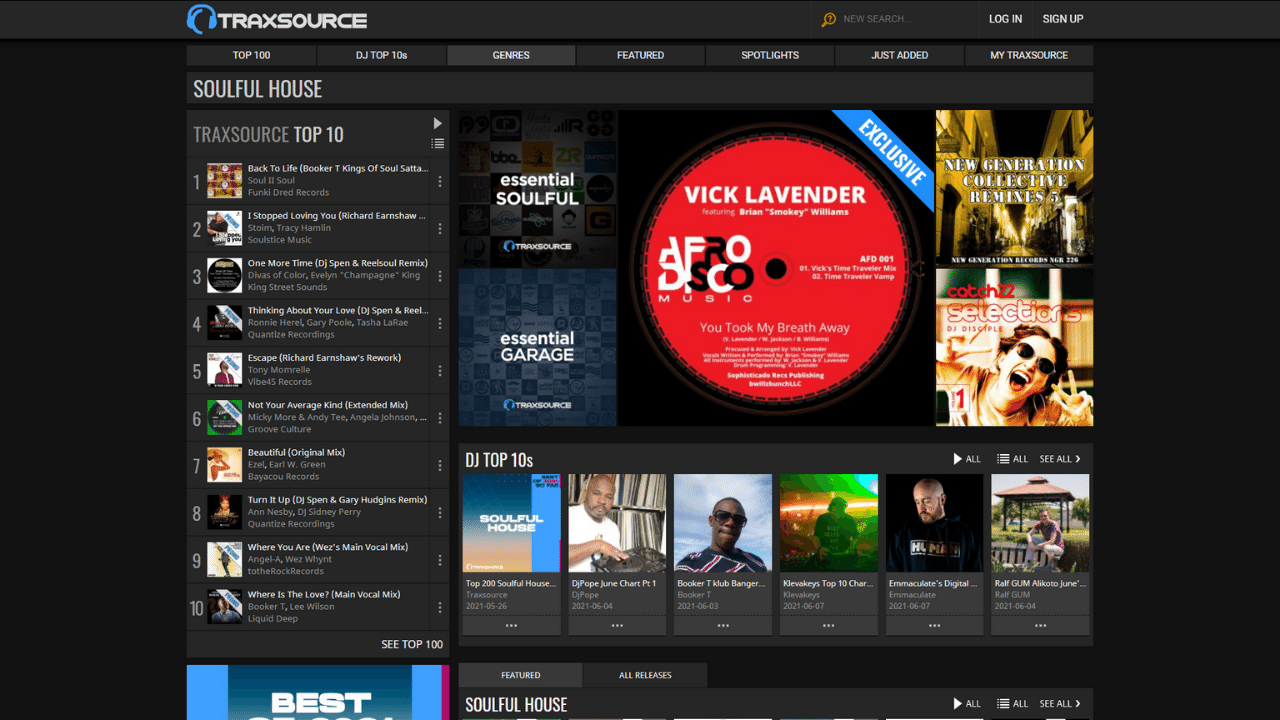Click See Top 100 link
1280x720 pixels.
click(412, 644)
